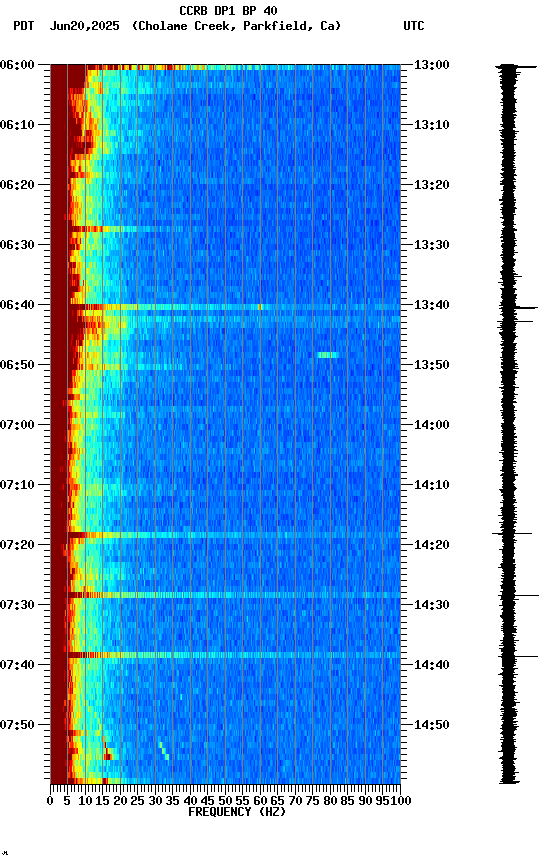Click the red-yellow diagonal streak near 16 Hz
Viewport: 552px width, 864px height.
tap(107, 749)
